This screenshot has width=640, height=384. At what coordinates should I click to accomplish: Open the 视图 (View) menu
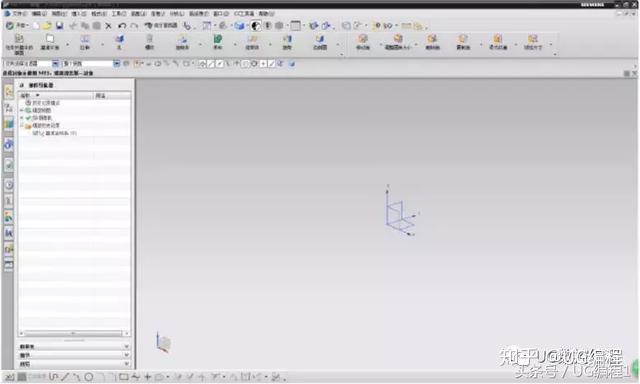[59, 14]
